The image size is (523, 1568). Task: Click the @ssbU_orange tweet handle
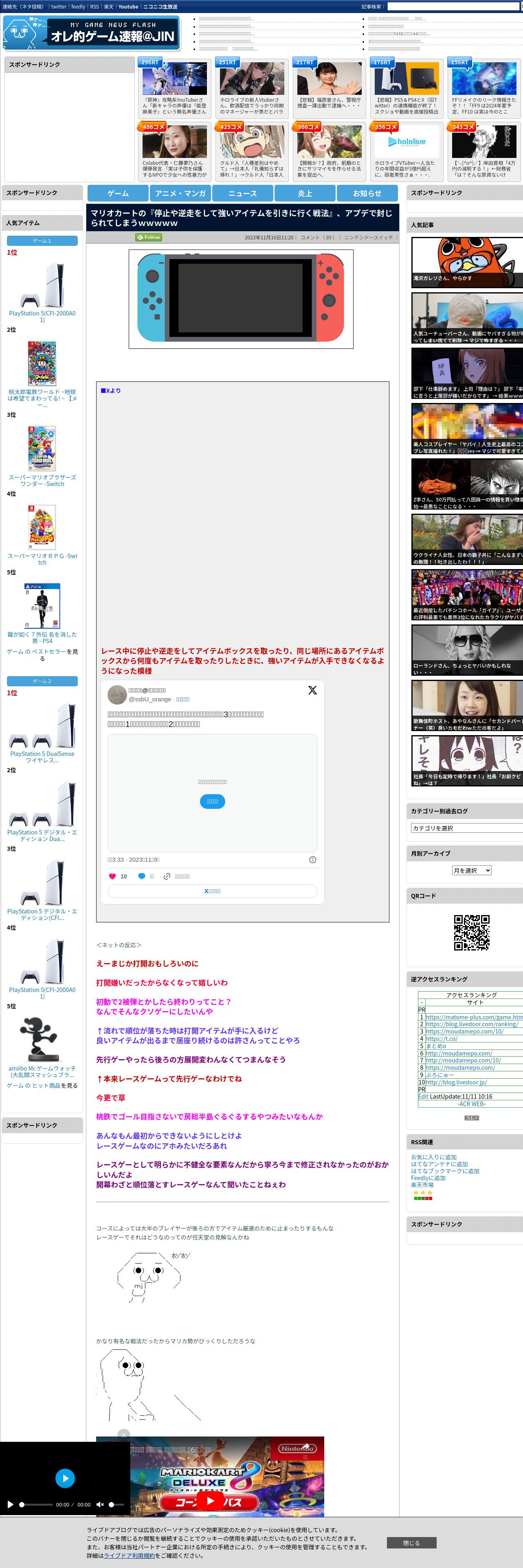pos(150,699)
